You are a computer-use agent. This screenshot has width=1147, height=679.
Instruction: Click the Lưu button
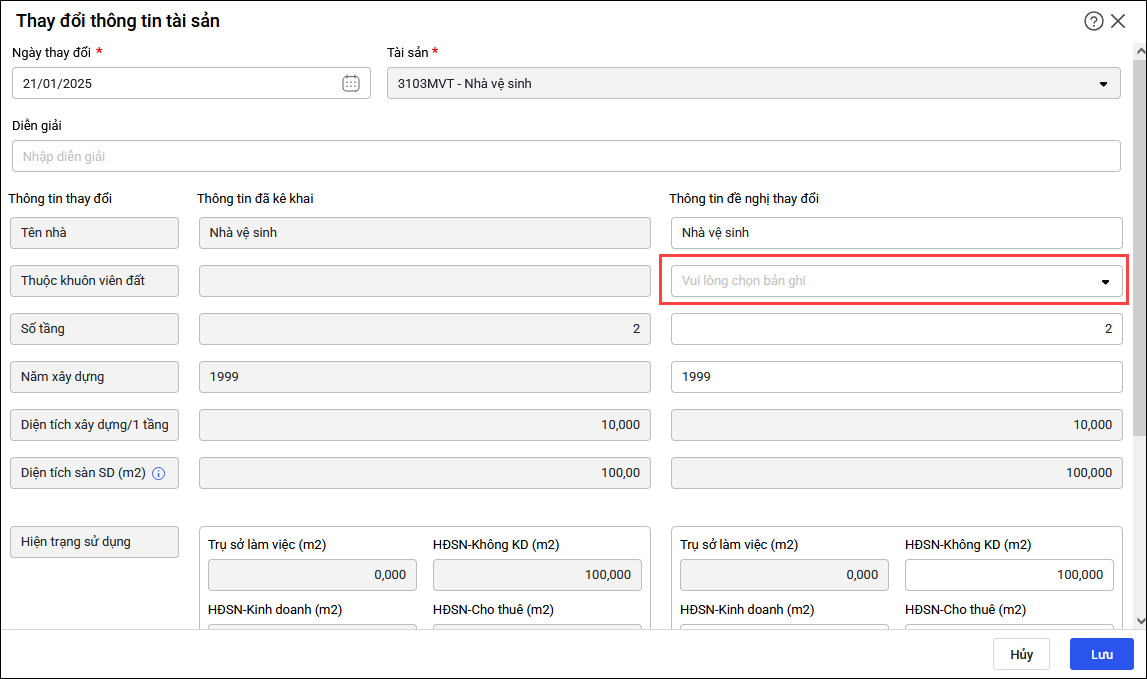pos(1101,654)
